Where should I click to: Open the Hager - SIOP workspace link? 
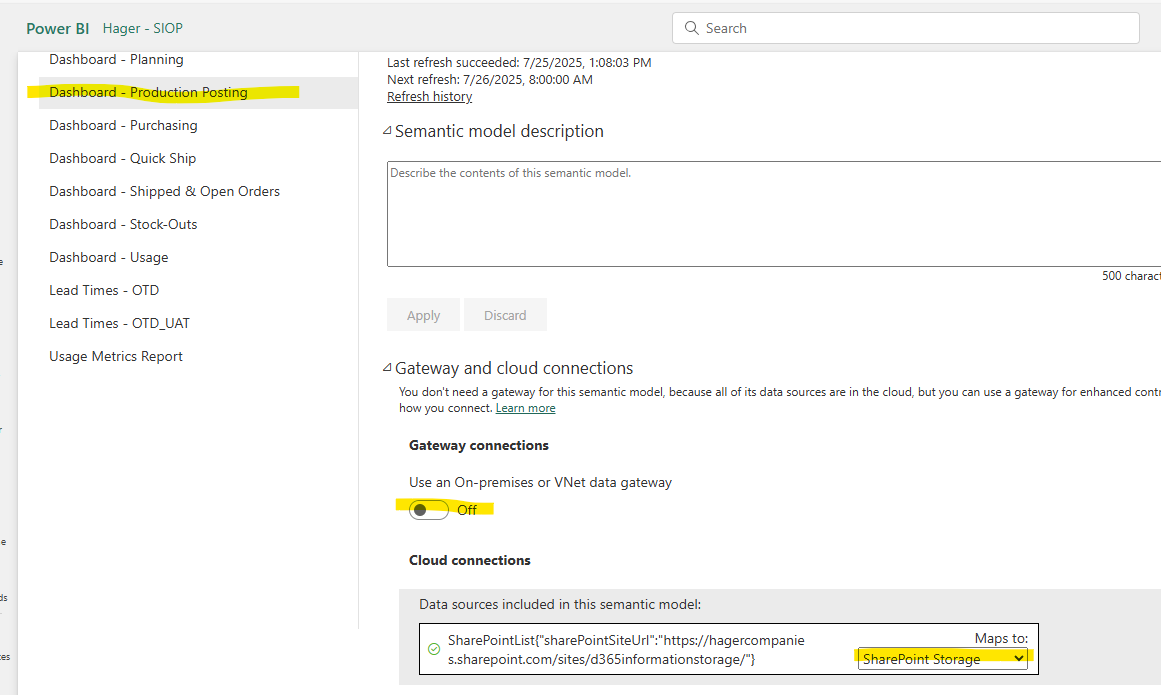(x=143, y=28)
